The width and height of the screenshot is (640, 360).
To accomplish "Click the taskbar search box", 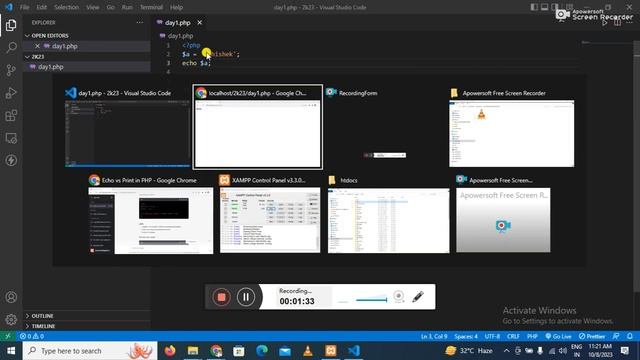I will pyautogui.click(x=90, y=351).
